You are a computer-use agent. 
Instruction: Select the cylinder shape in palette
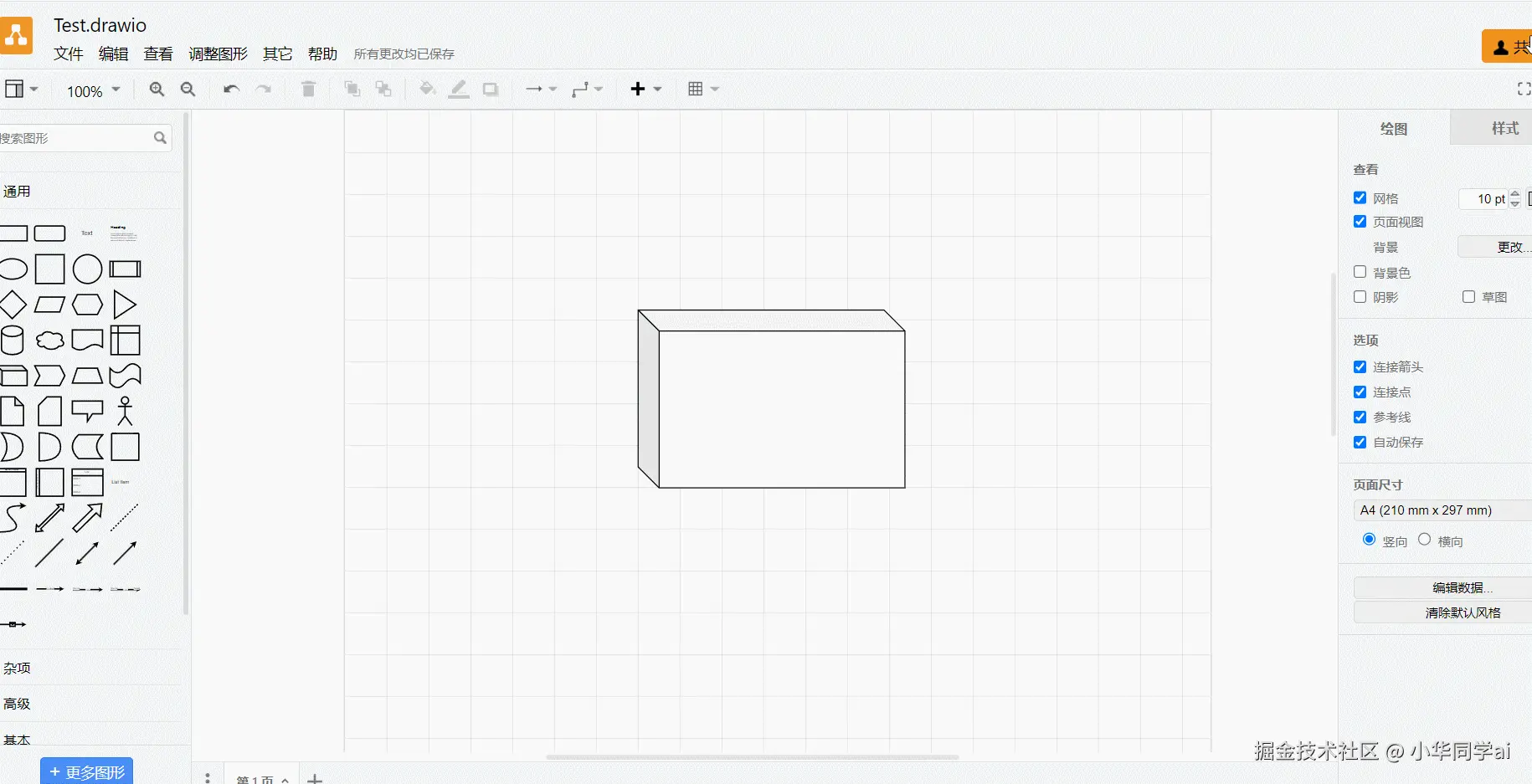point(13,341)
